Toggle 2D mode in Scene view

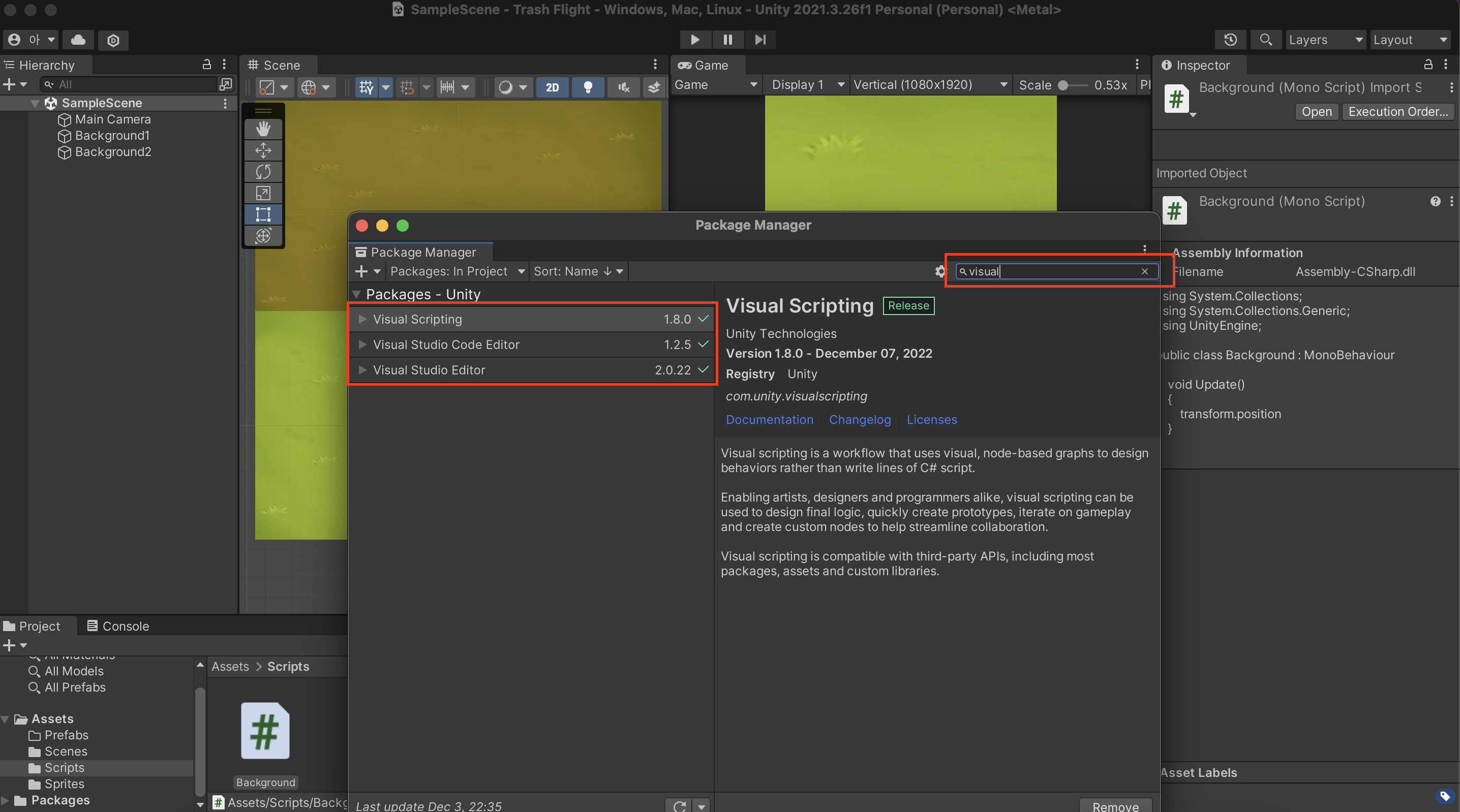tap(552, 87)
